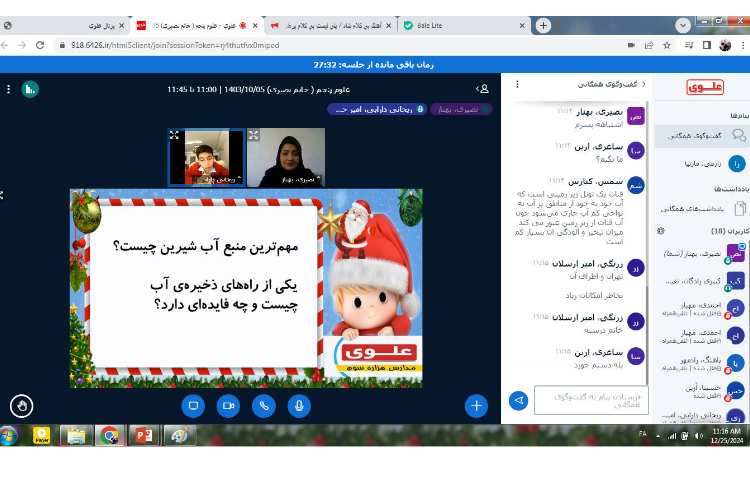This screenshot has height=480, width=750.
Task: Open the tab search dropdown chevron
Action: click(683, 25)
